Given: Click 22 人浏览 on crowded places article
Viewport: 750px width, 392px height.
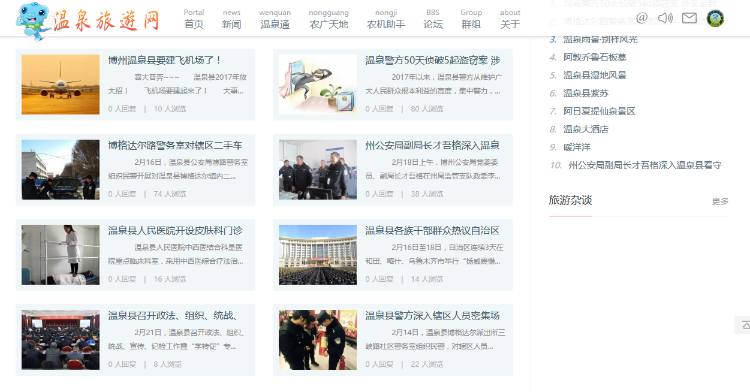Looking at the screenshot, I should pos(427,364).
